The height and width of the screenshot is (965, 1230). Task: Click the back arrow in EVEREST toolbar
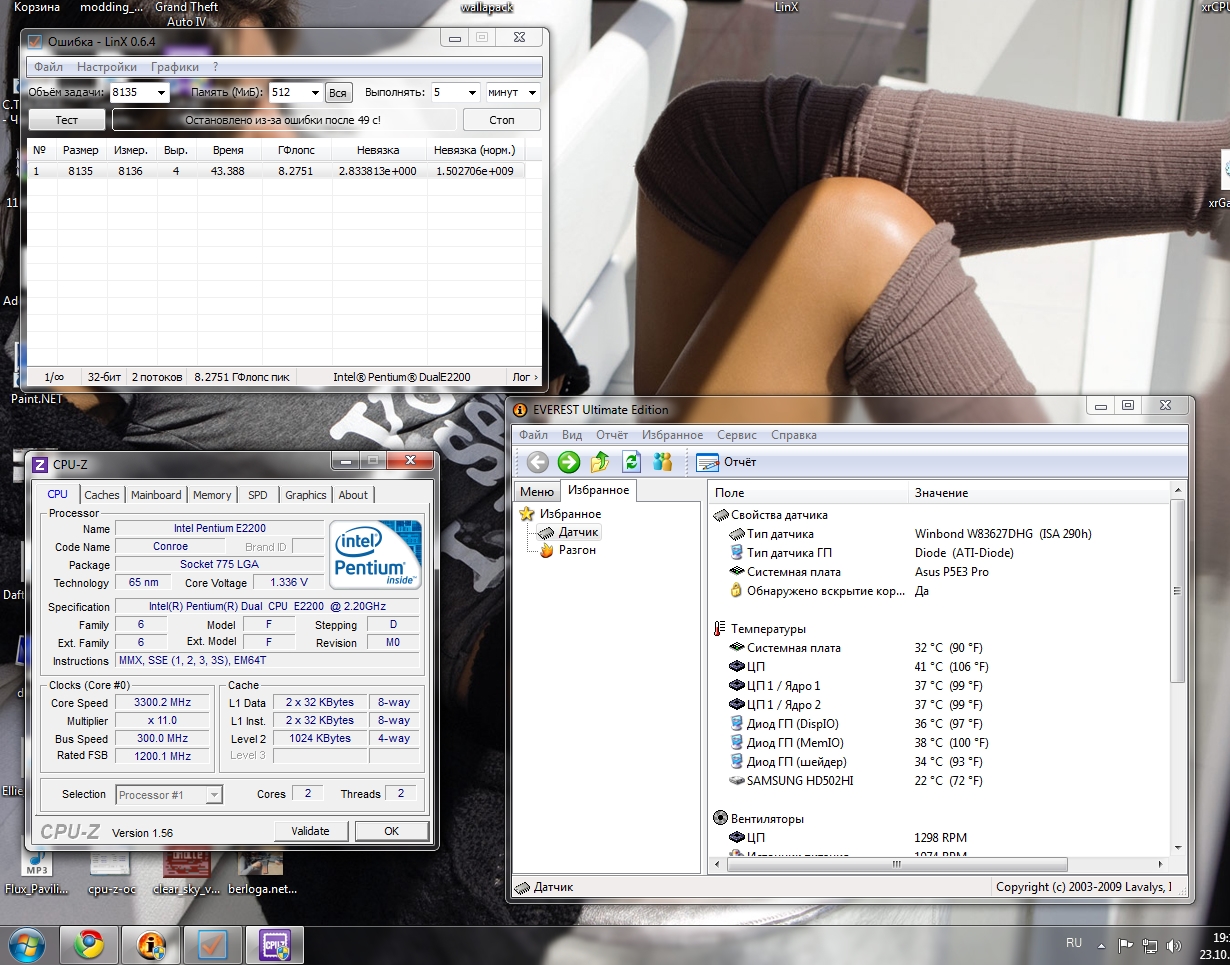538,461
